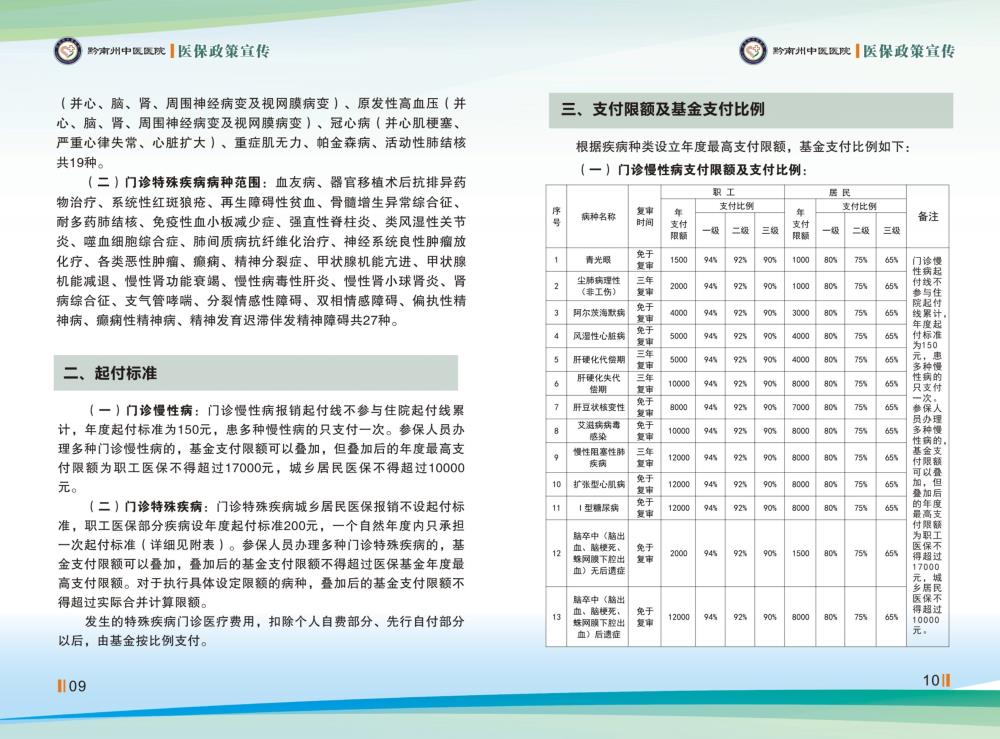Viewport: 1000px width, 739px height.
Task: Select the 病种名称 column header in the table
Action: [596, 216]
